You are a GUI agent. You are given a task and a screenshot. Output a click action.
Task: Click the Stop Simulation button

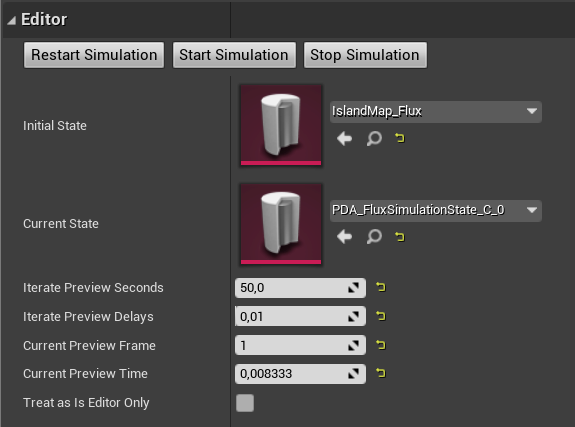coord(365,55)
